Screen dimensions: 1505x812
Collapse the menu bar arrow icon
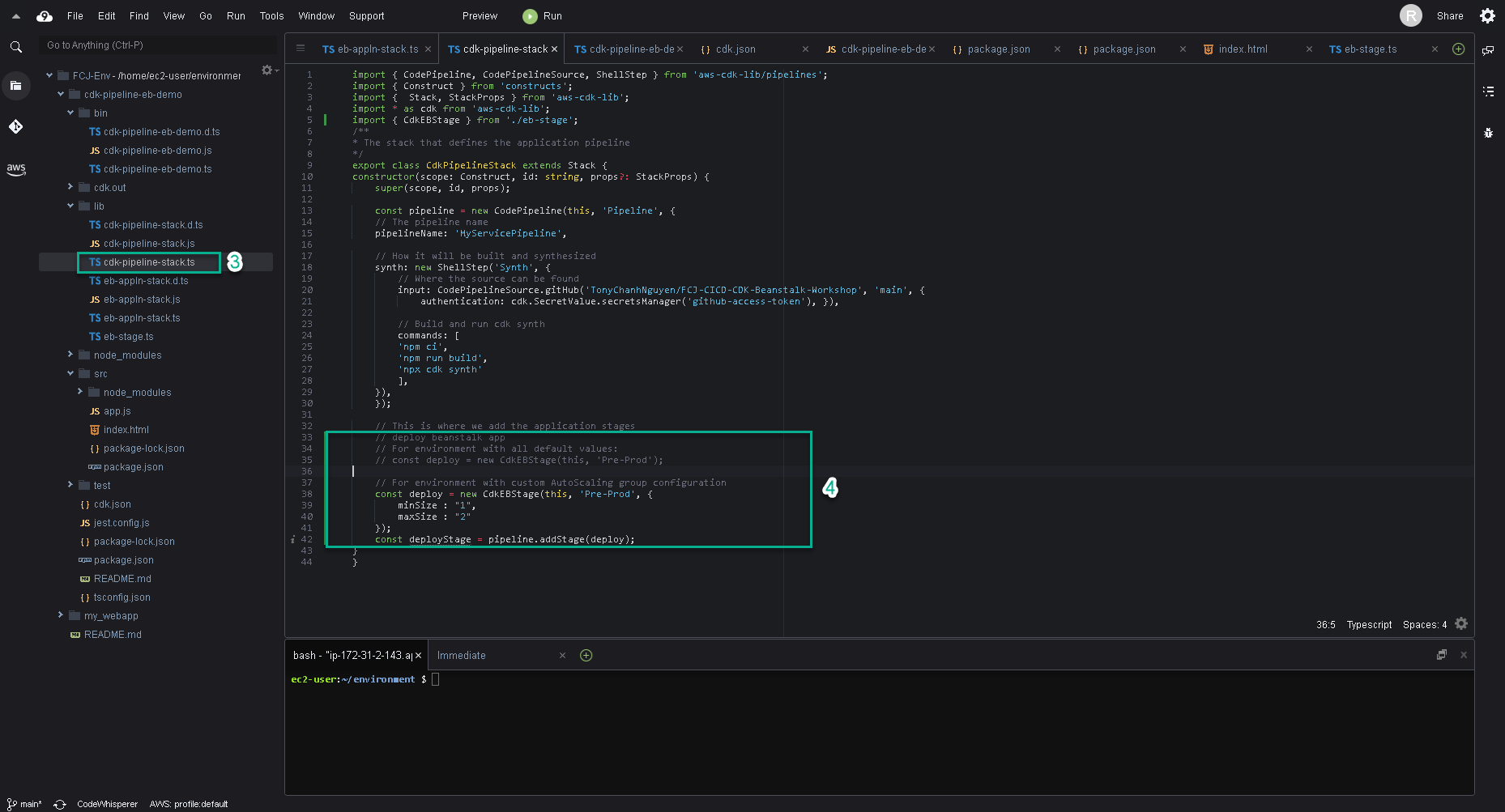point(16,15)
